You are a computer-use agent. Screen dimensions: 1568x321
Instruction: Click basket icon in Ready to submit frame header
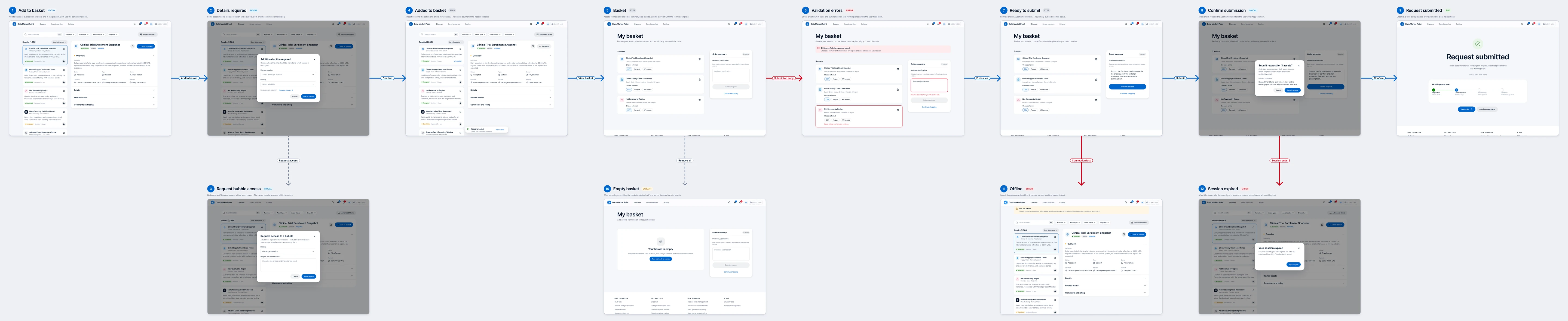click(x=1132, y=24)
